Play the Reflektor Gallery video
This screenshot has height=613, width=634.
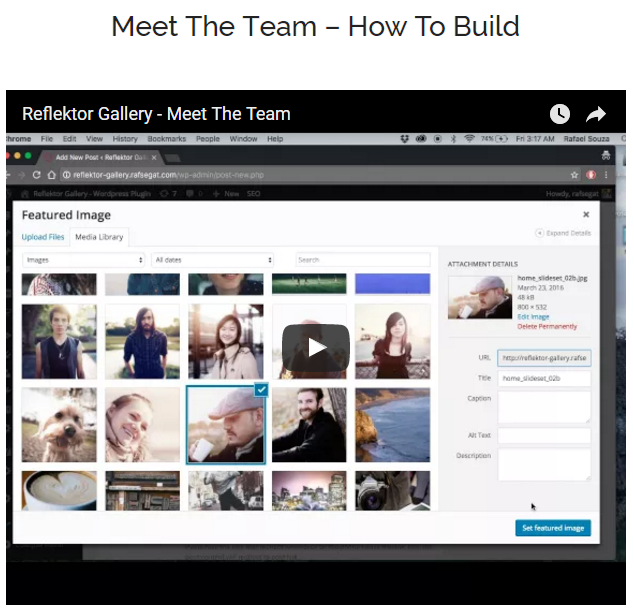[316, 348]
